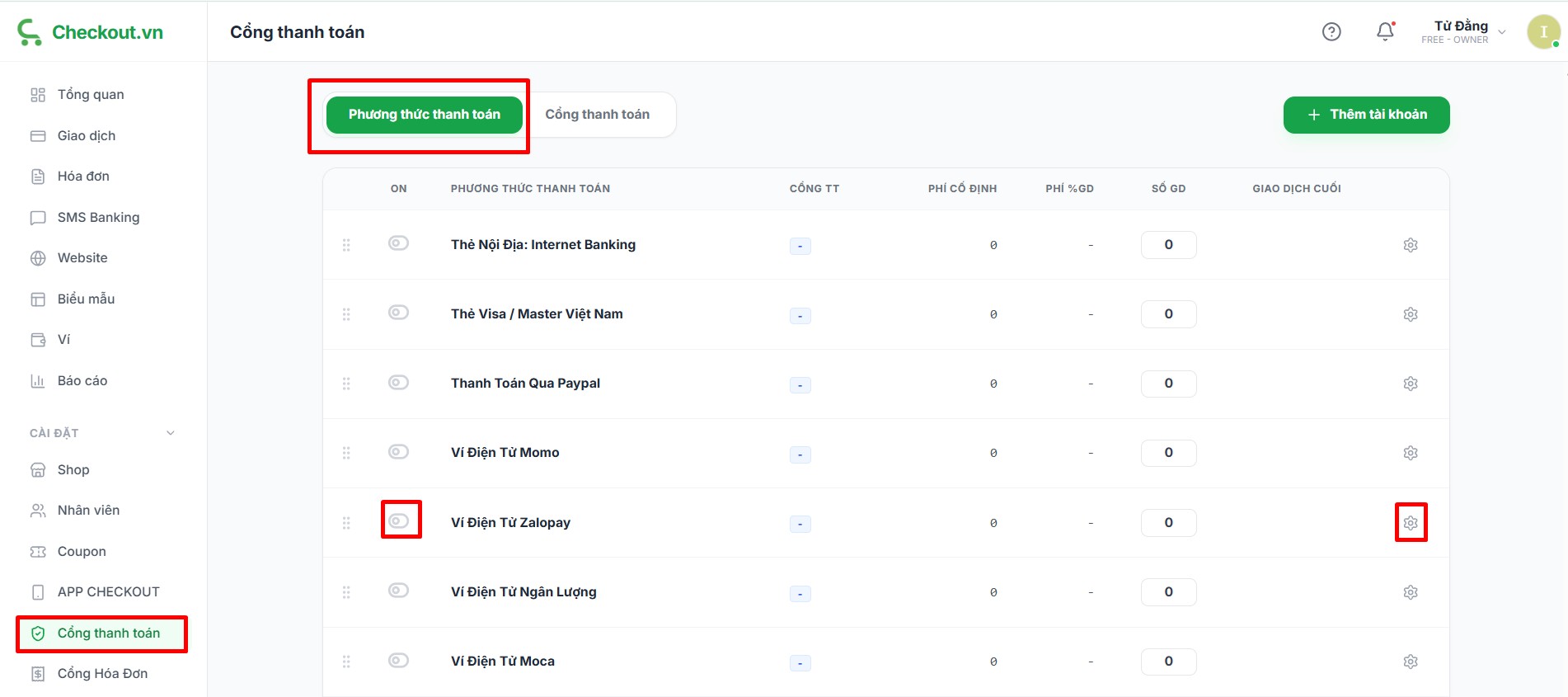Click the SỐ GD box for Paypal row
Image resolution: width=1568 pixels, height=697 pixels.
1168,384
